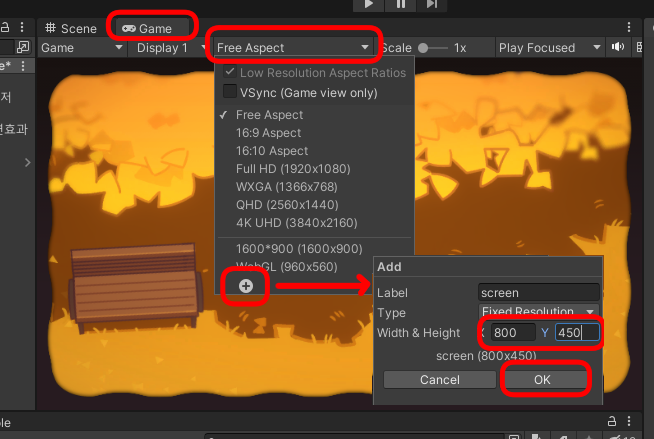Click the lock icon in the lower panel
This screenshot has height=439, width=654.
611,421
